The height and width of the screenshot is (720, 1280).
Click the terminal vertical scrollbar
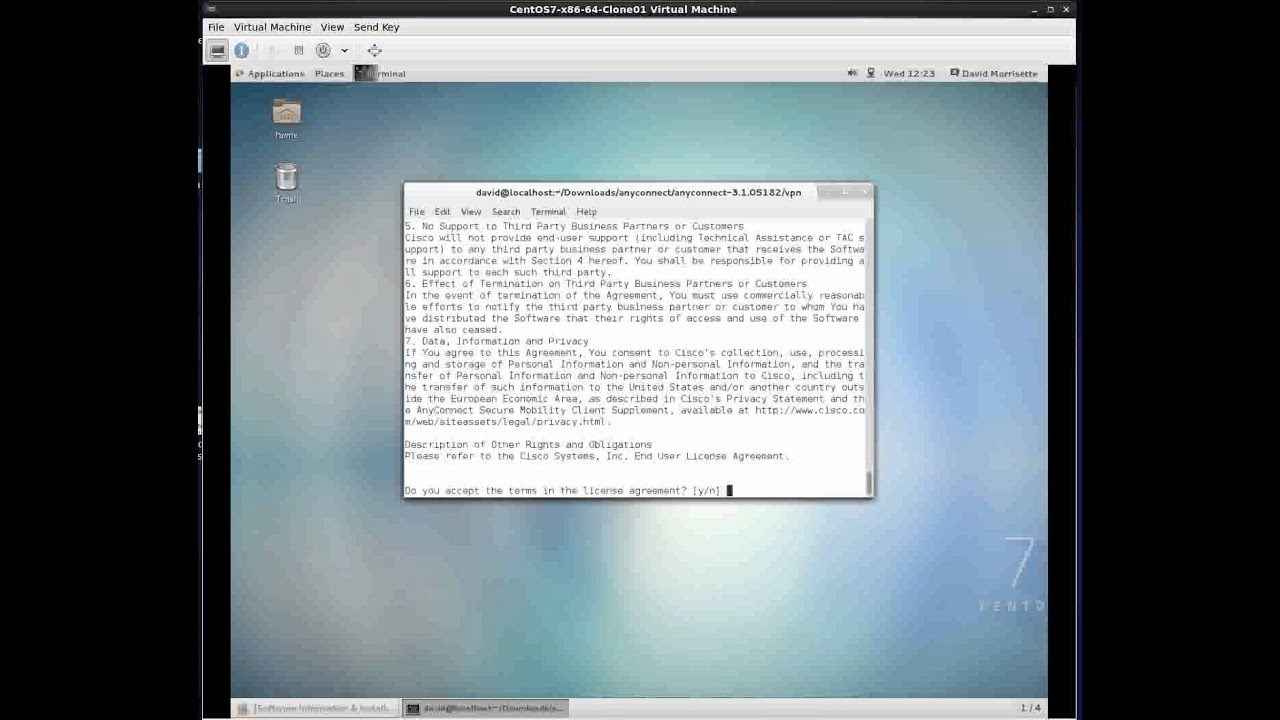click(x=868, y=357)
